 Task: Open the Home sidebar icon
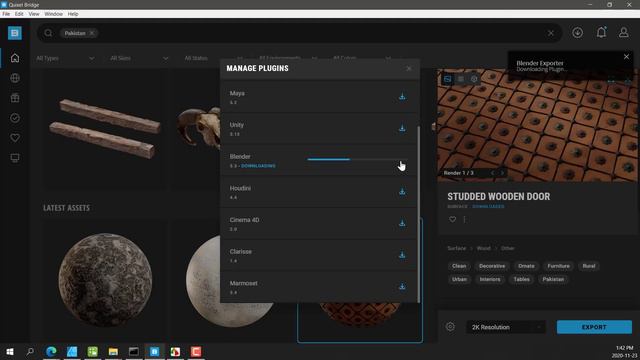pyautogui.click(x=15, y=58)
